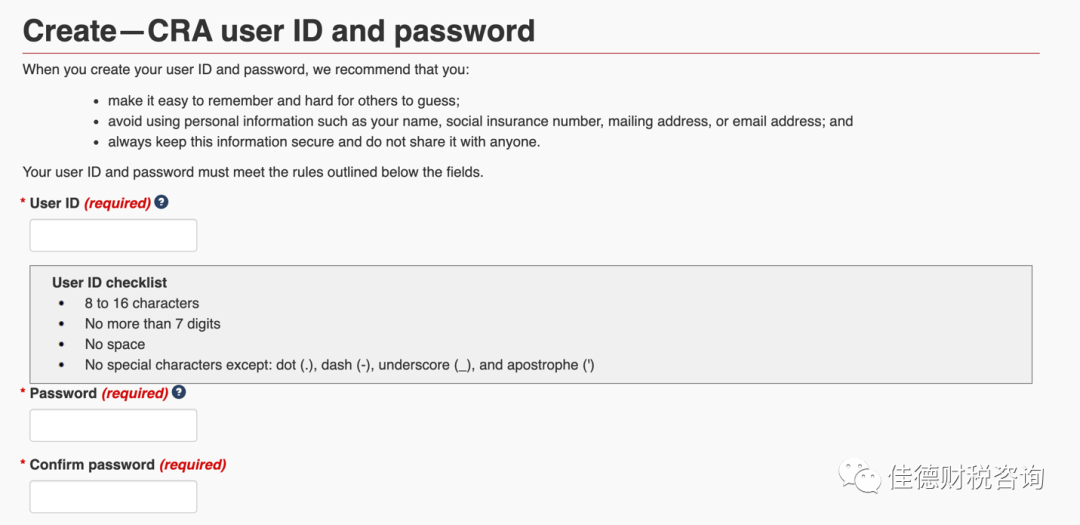Click the "always keep this information secure" tip

(x=323, y=142)
